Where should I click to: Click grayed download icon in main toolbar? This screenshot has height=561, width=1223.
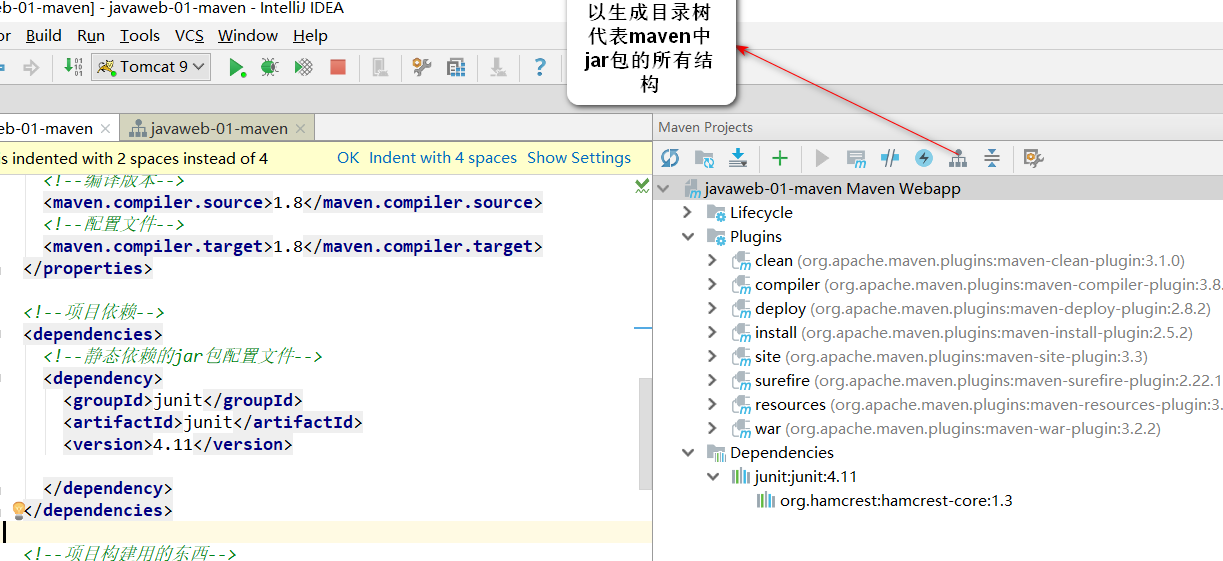[498, 67]
